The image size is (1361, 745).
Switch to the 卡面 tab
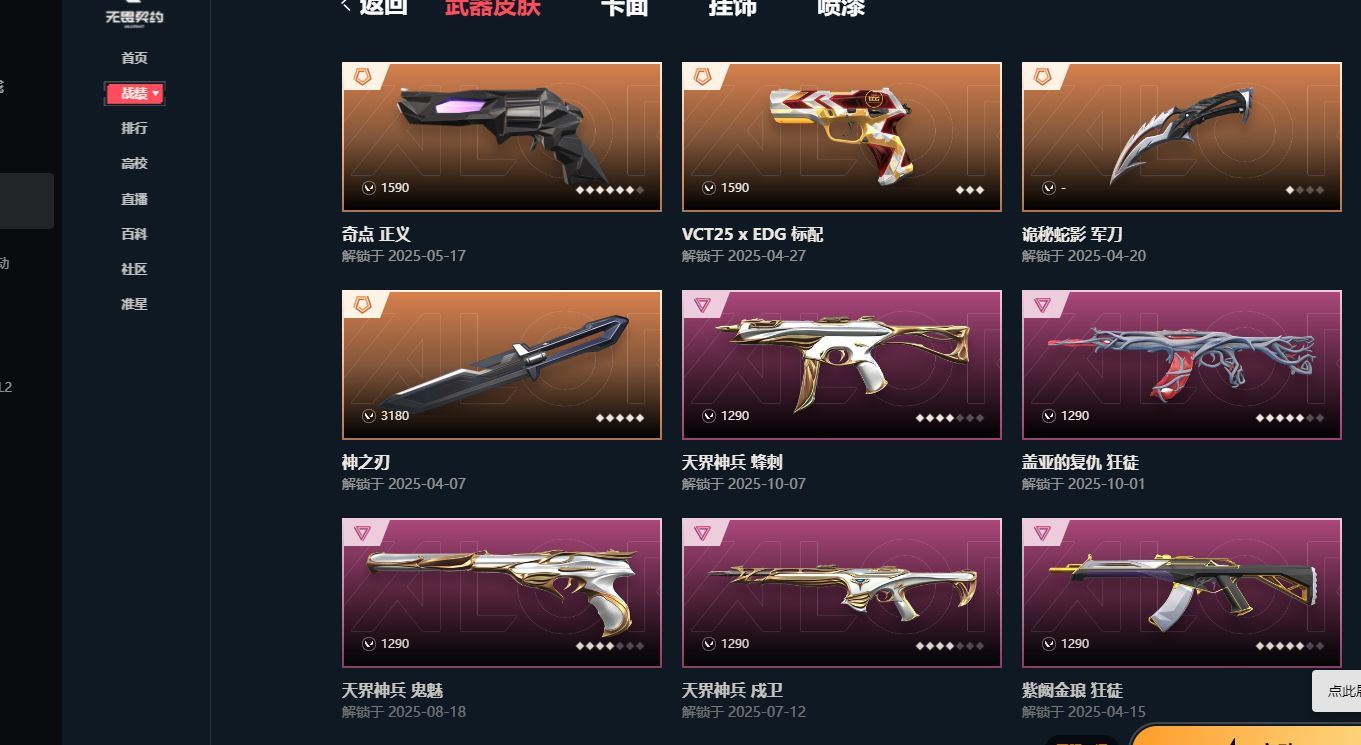click(624, 7)
